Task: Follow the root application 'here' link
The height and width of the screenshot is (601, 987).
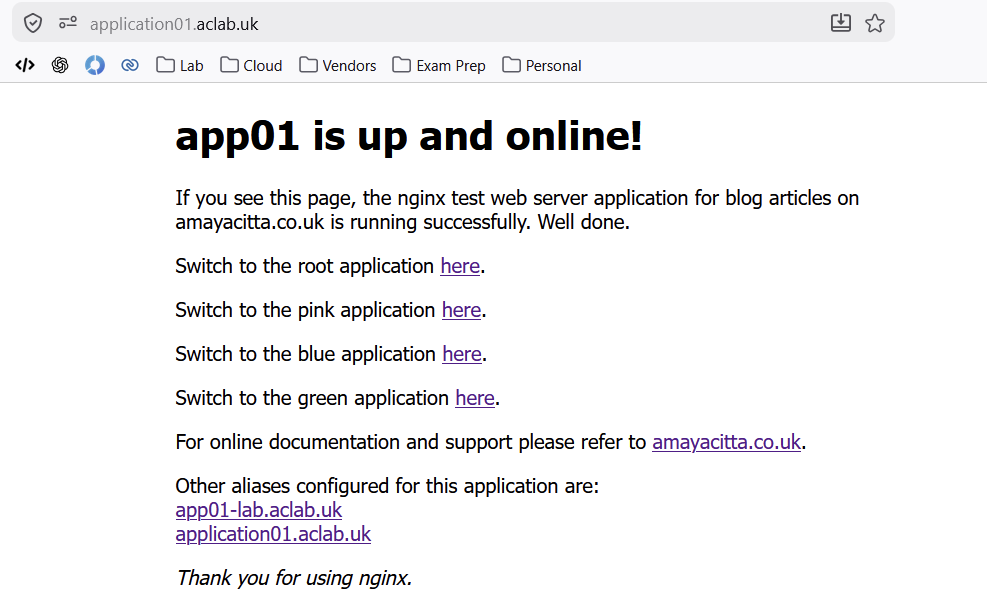Action: click(460, 266)
